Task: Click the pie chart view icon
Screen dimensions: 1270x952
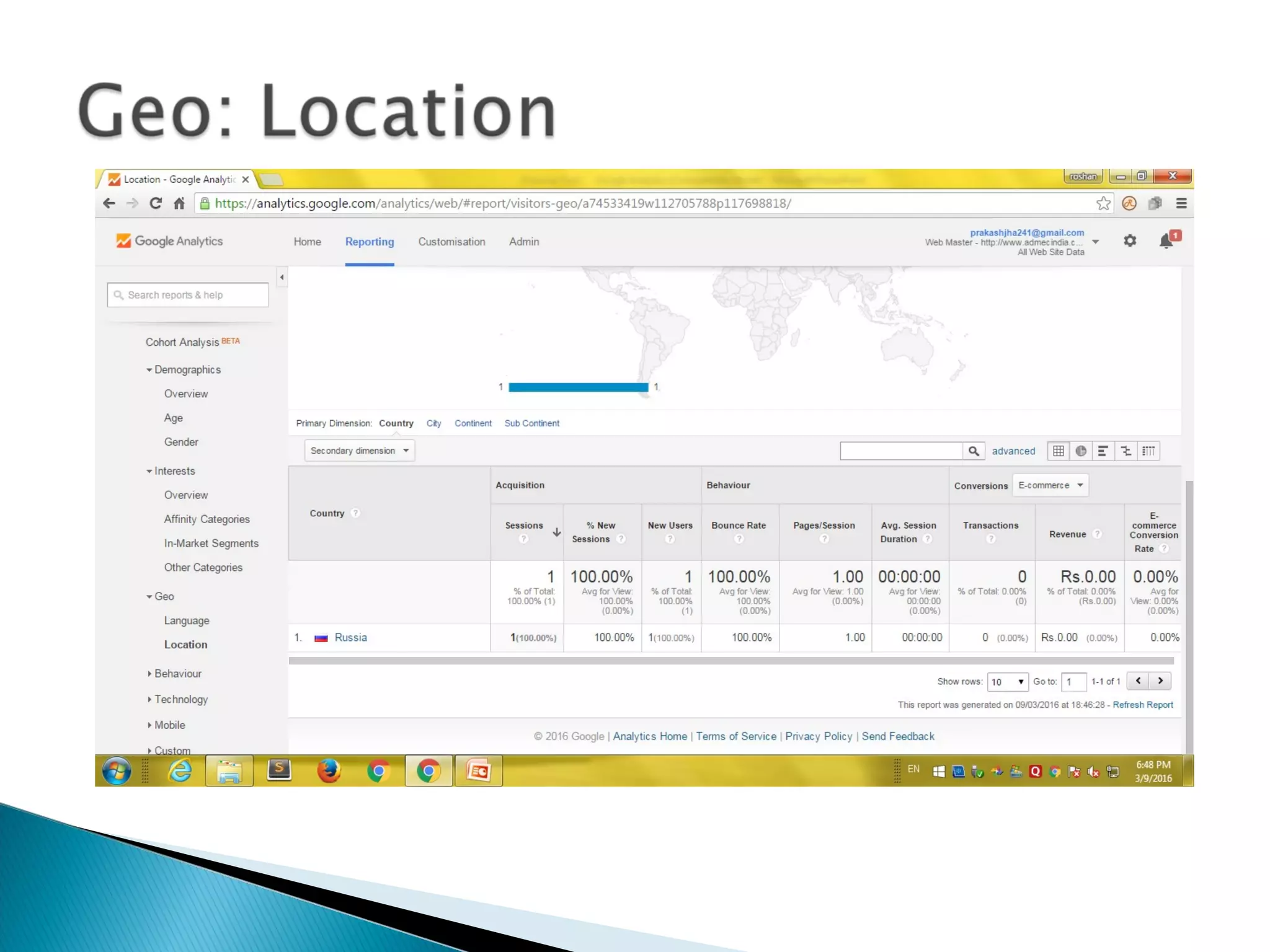Action: (x=1081, y=451)
